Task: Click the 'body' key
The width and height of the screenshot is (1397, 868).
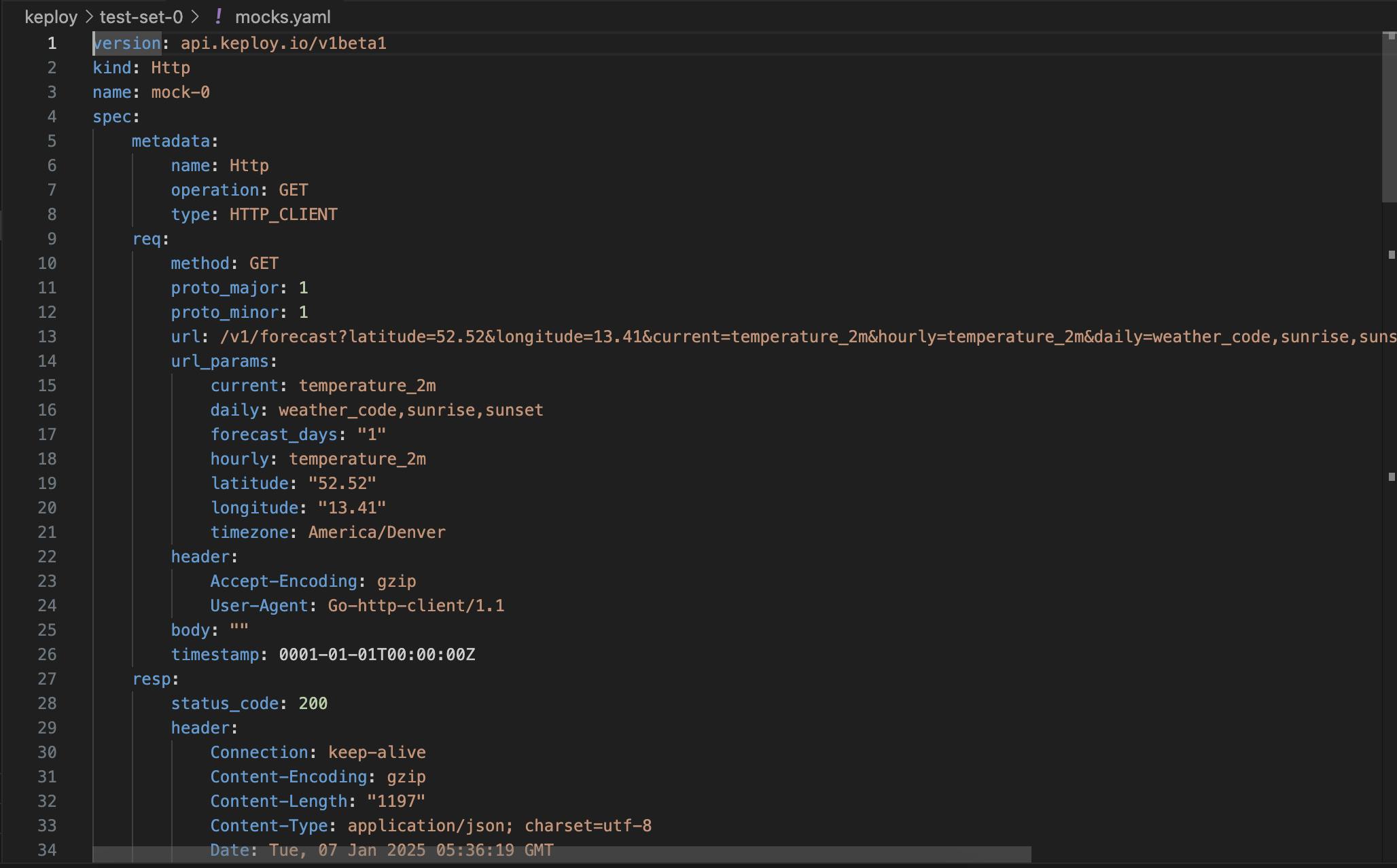Action: tap(190, 630)
